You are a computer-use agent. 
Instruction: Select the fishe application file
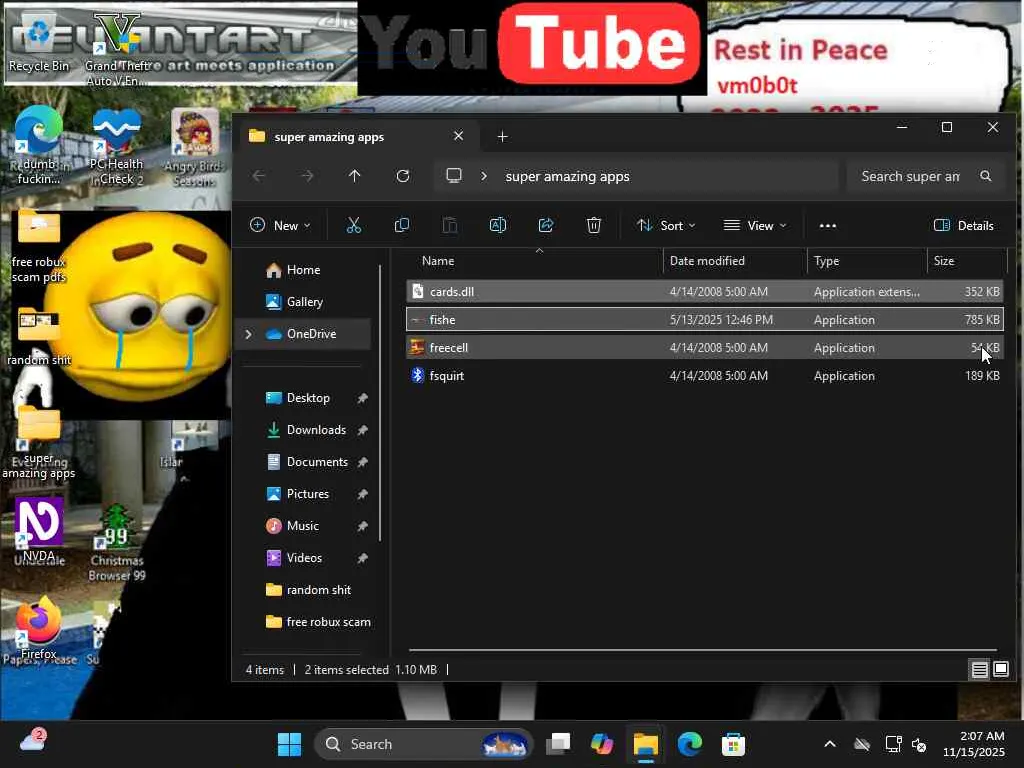tap(705, 320)
